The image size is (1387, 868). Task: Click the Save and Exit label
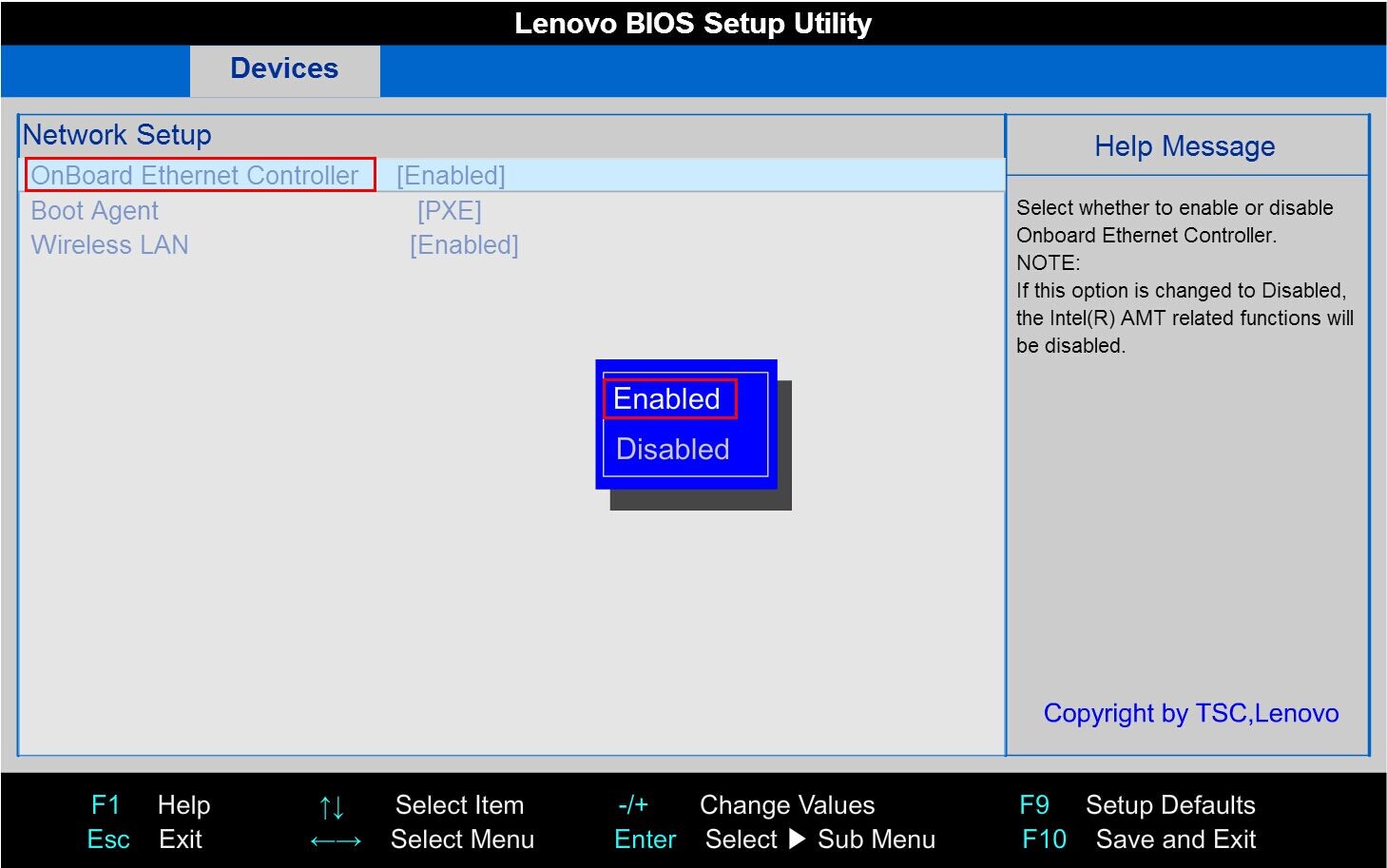click(x=1176, y=839)
